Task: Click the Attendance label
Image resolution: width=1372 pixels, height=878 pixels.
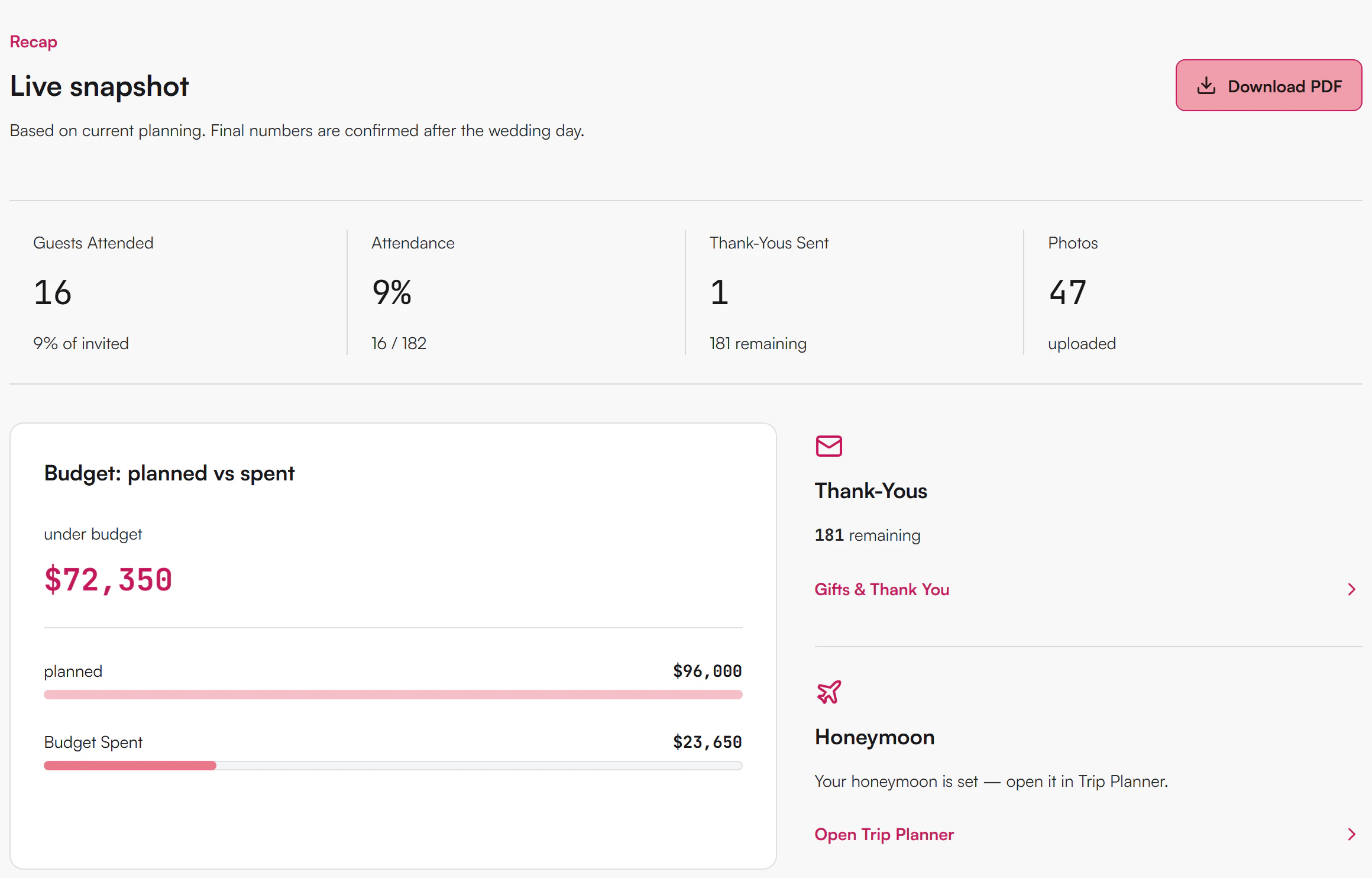Action: 413,243
